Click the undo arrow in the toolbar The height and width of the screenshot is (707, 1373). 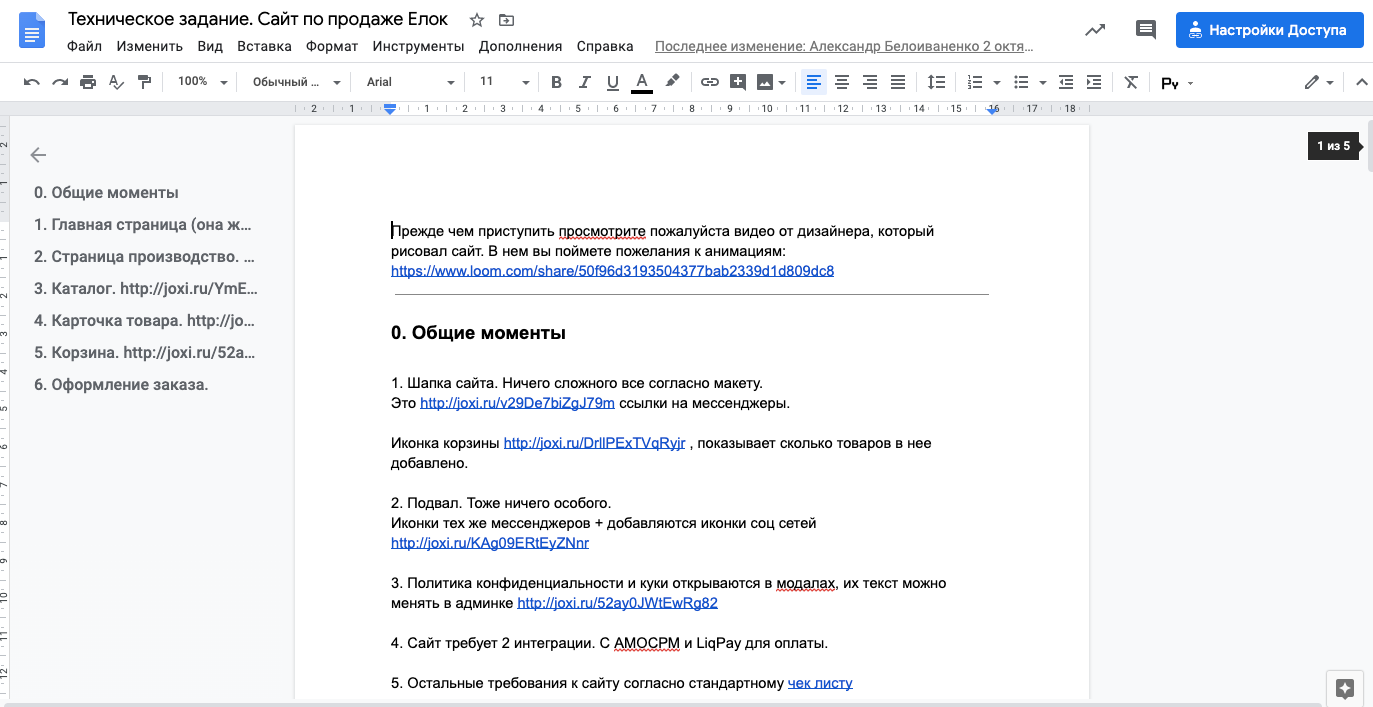pyautogui.click(x=32, y=82)
